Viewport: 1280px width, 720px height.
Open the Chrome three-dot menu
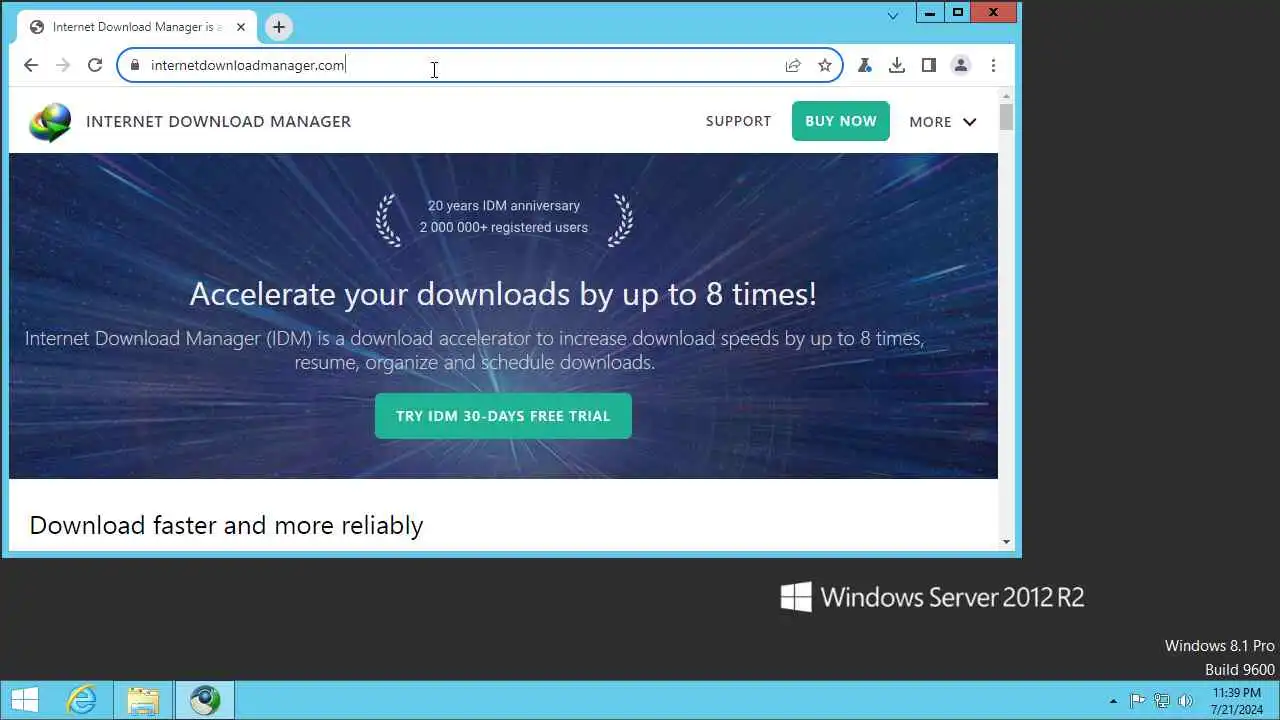coord(993,65)
